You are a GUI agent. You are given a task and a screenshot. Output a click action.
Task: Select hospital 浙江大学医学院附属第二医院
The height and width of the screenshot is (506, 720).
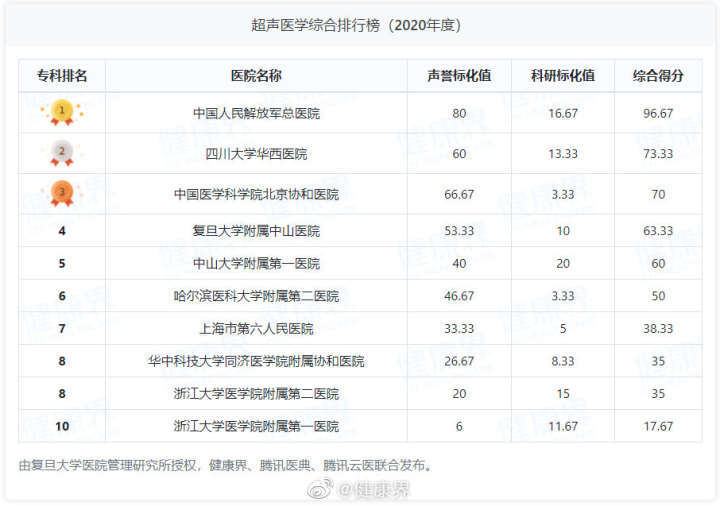click(x=256, y=394)
